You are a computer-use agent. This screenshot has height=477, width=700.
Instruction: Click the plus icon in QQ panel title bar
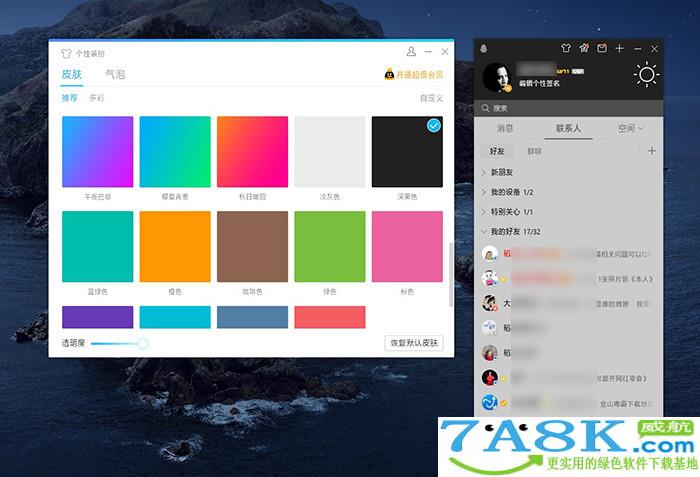[620, 48]
